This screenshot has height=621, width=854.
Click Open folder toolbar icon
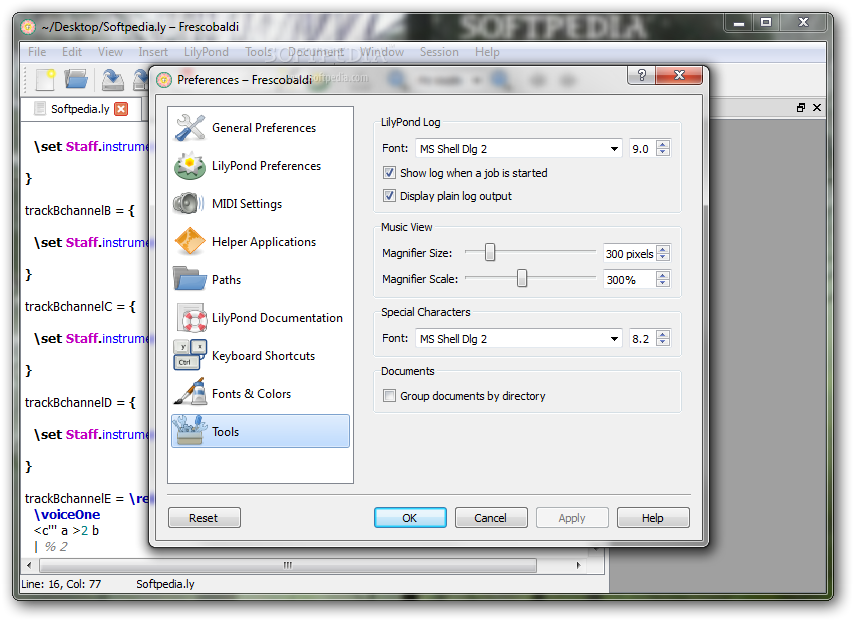[x=76, y=80]
